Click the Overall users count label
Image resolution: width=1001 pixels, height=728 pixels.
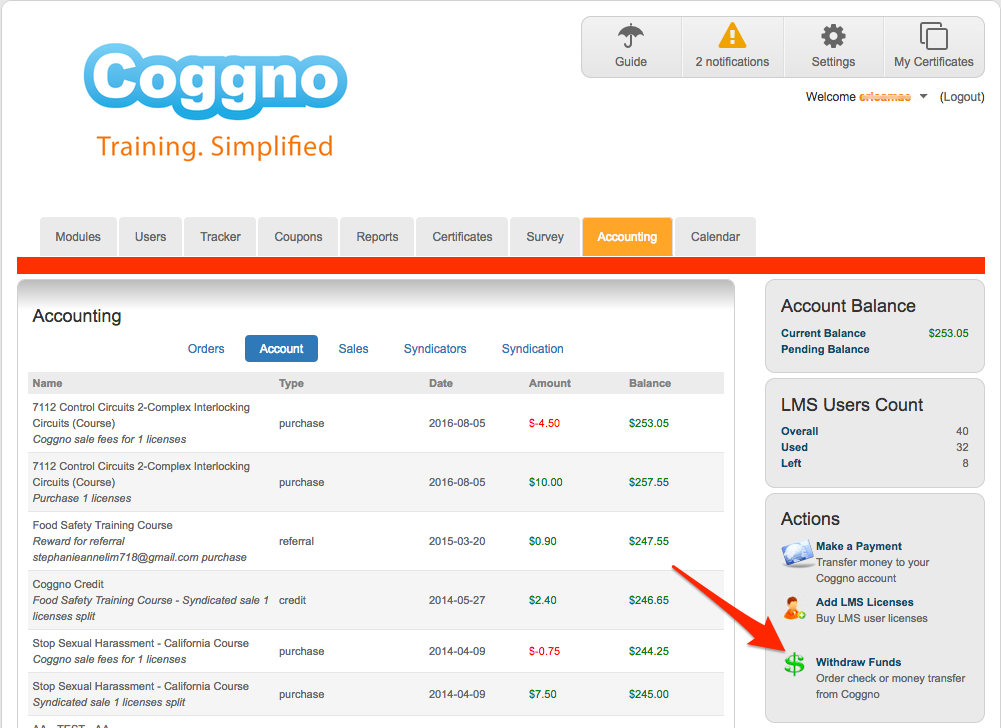click(799, 431)
